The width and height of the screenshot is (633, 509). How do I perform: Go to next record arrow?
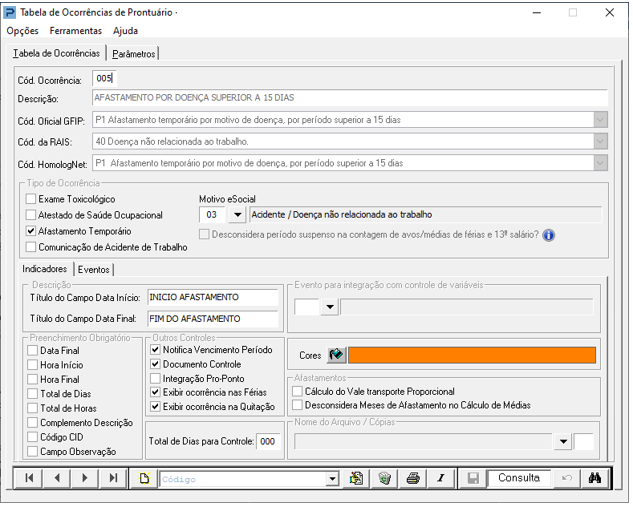pyautogui.click(x=85, y=478)
